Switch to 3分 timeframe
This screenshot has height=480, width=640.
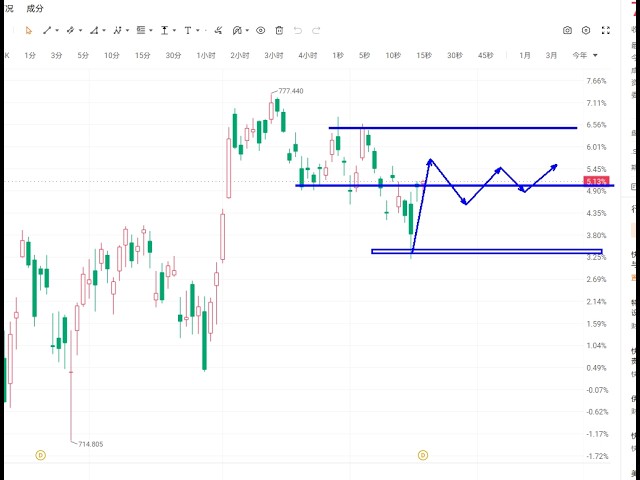[x=56, y=56]
